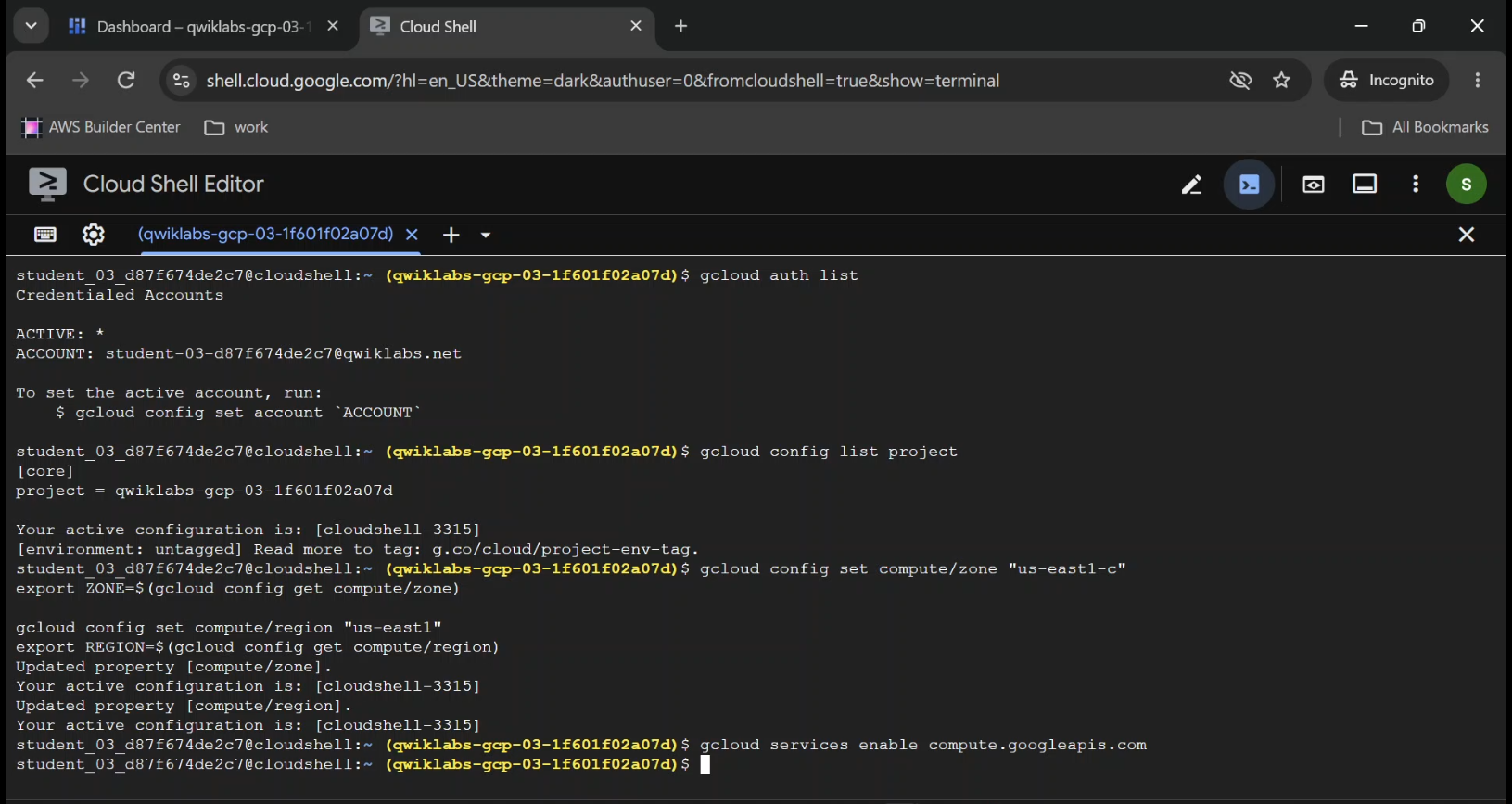The height and width of the screenshot is (804, 1512).
Task: Open the work bookmarks folder
Action: pos(236,127)
